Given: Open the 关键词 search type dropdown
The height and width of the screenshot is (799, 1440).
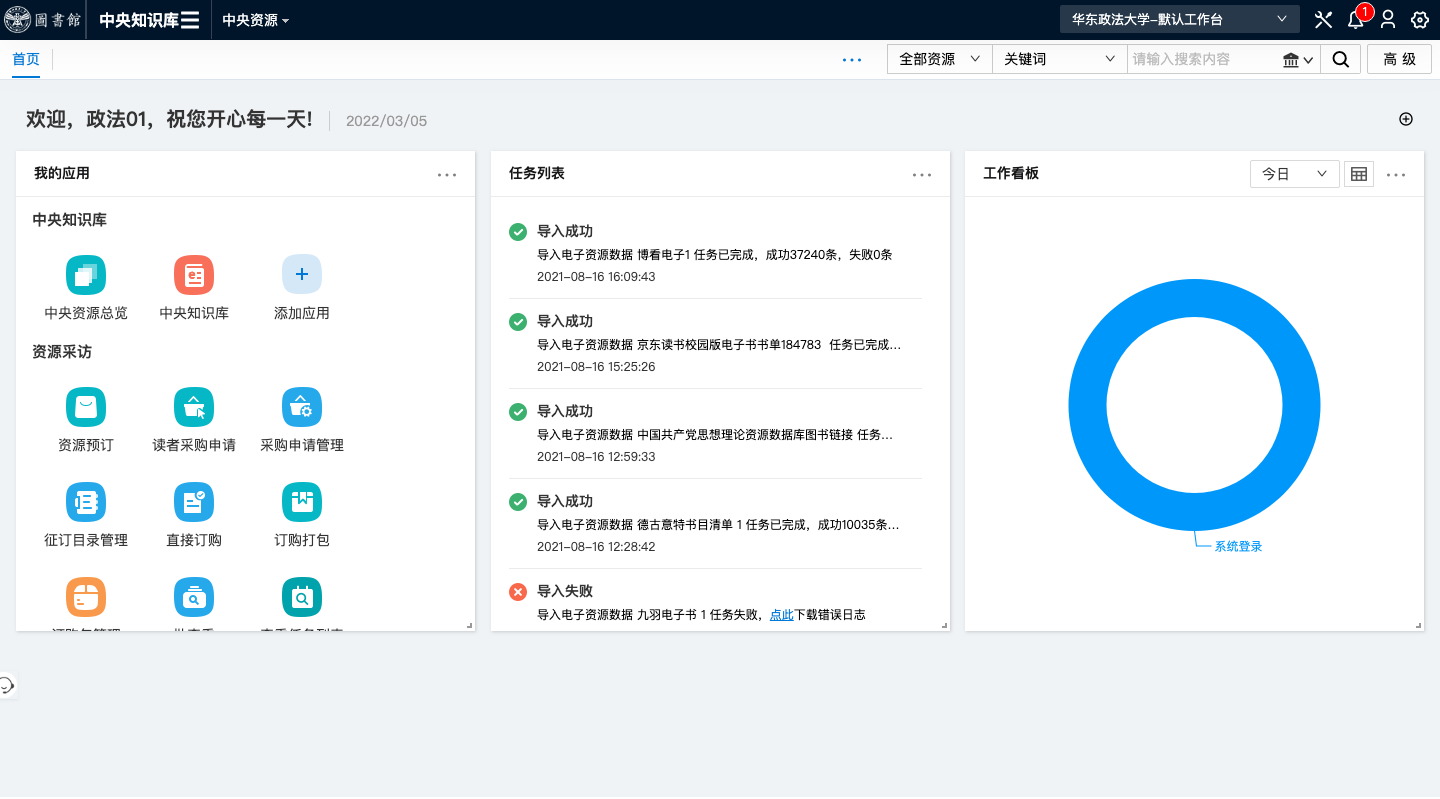Looking at the screenshot, I should tap(1059, 60).
